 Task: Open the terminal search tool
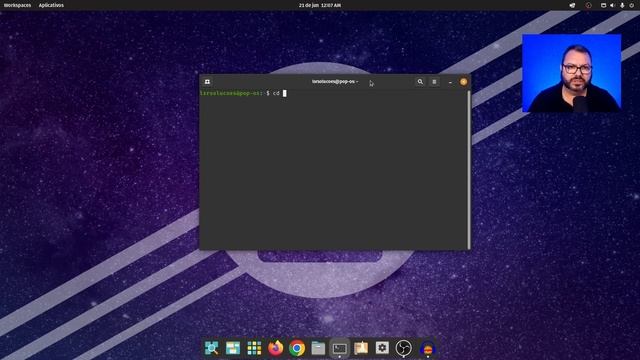pyautogui.click(x=420, y=82)
